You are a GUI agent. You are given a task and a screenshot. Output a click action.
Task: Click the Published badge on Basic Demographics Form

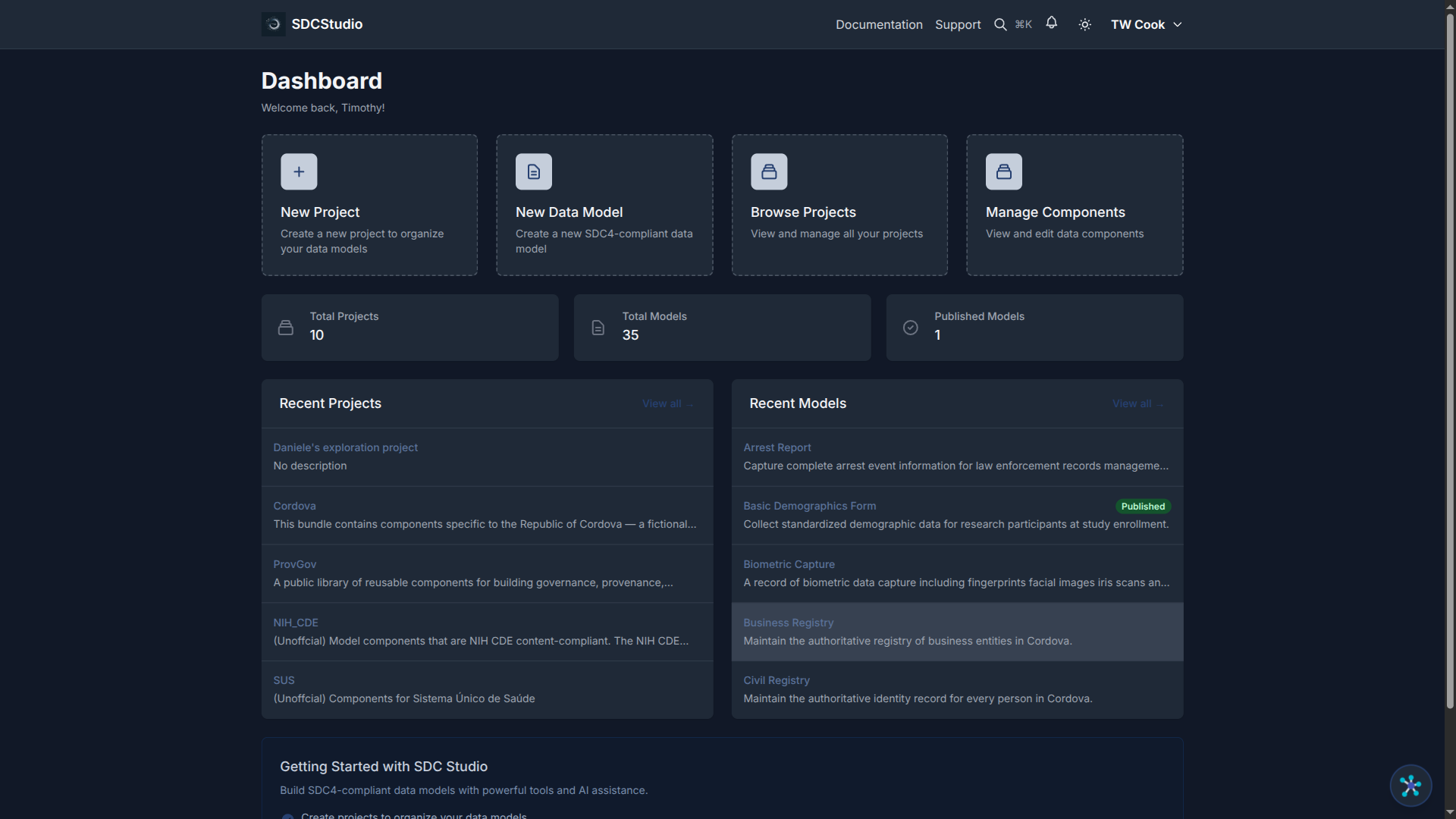click(x=1142, y=506)
